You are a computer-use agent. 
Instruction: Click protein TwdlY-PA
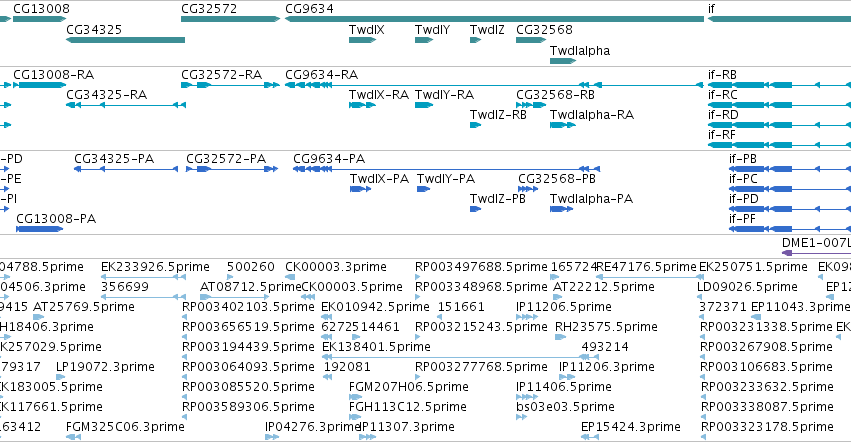pyautogui.click(x=446, y=179)
